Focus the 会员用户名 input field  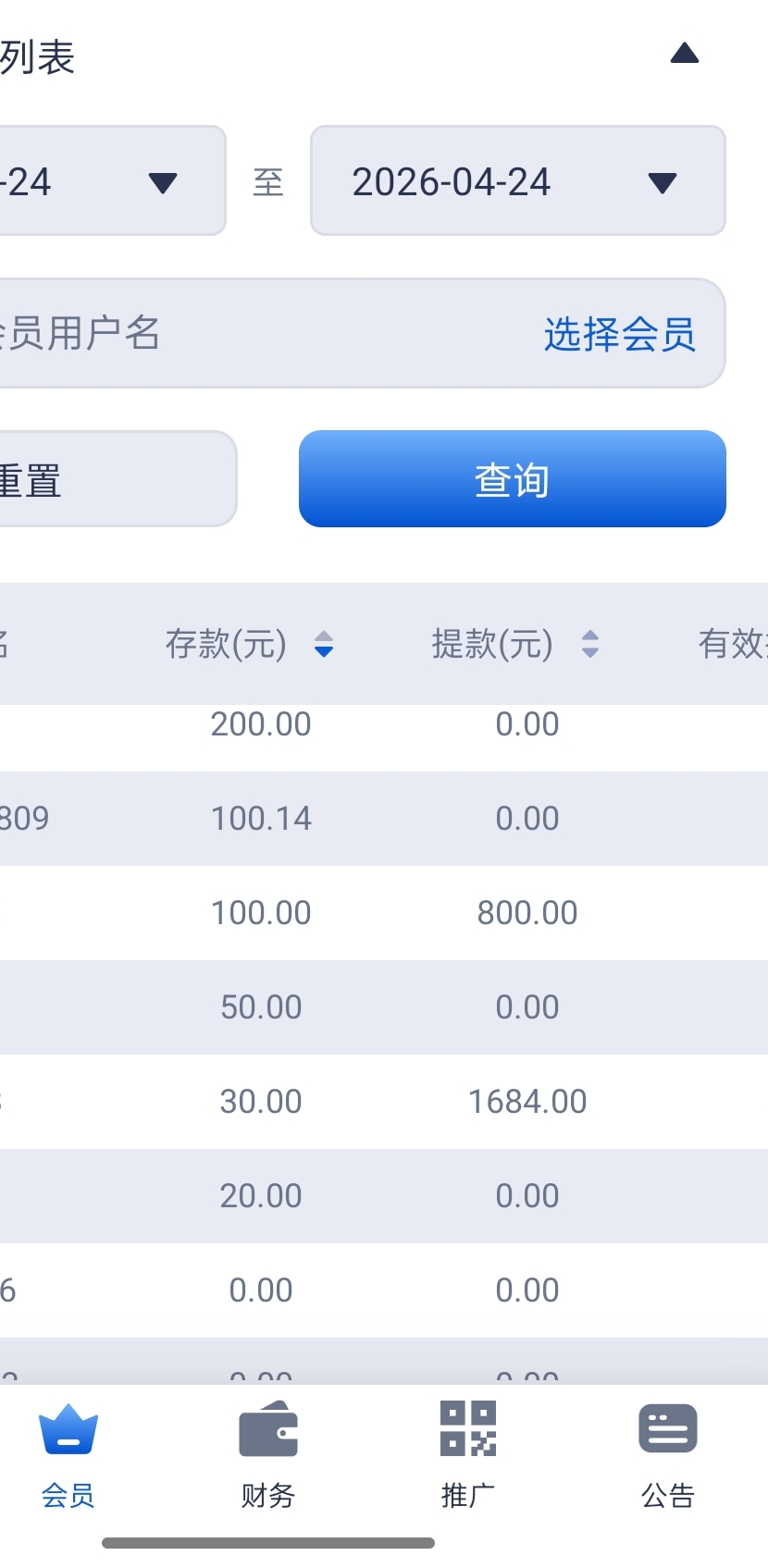coord(231,334)
